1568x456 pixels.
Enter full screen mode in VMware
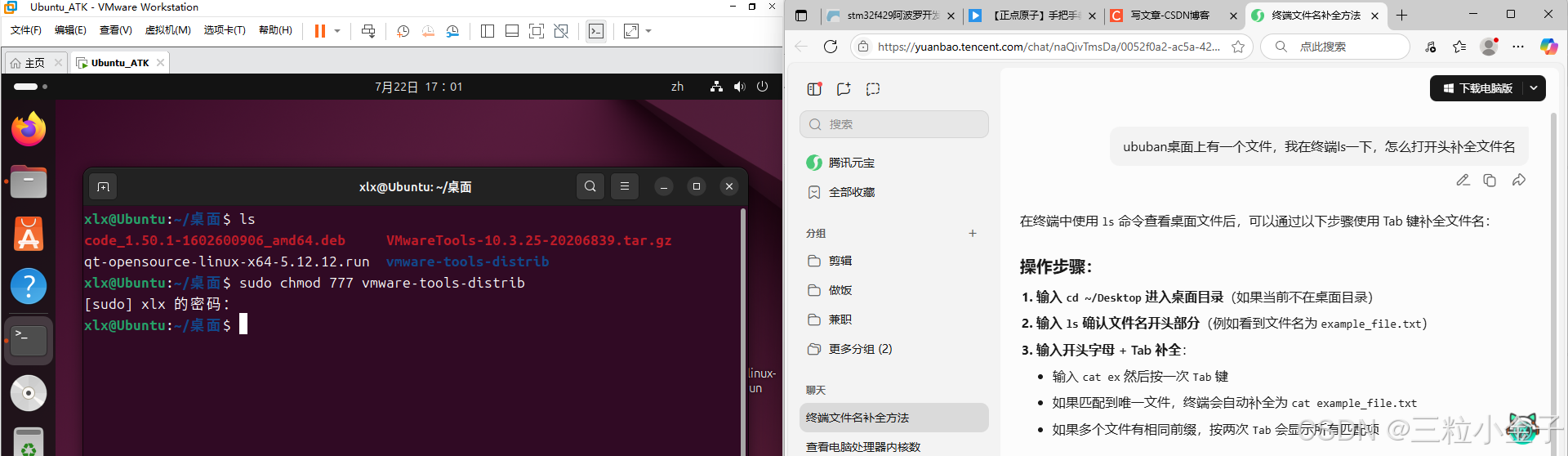tap(537, 31)
